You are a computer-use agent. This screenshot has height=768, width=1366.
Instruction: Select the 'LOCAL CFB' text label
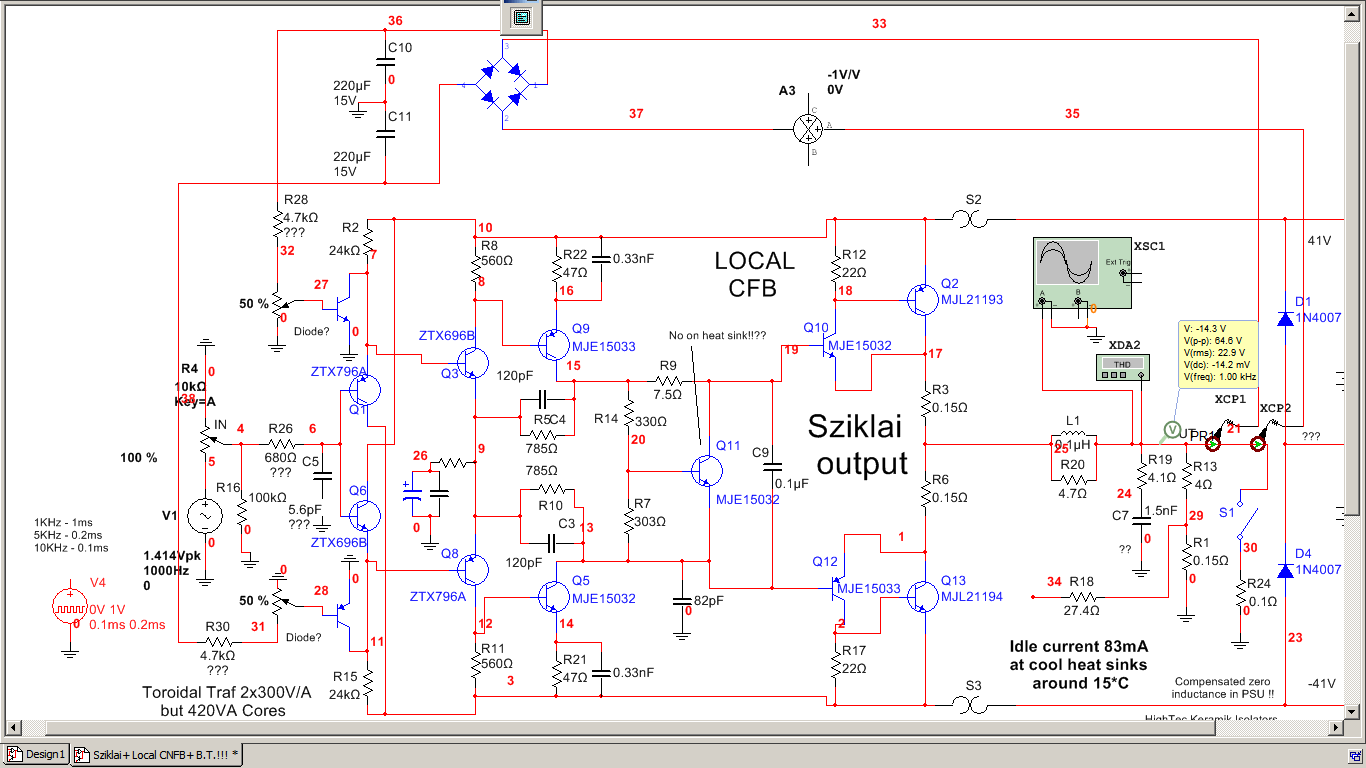pos(755,275)
